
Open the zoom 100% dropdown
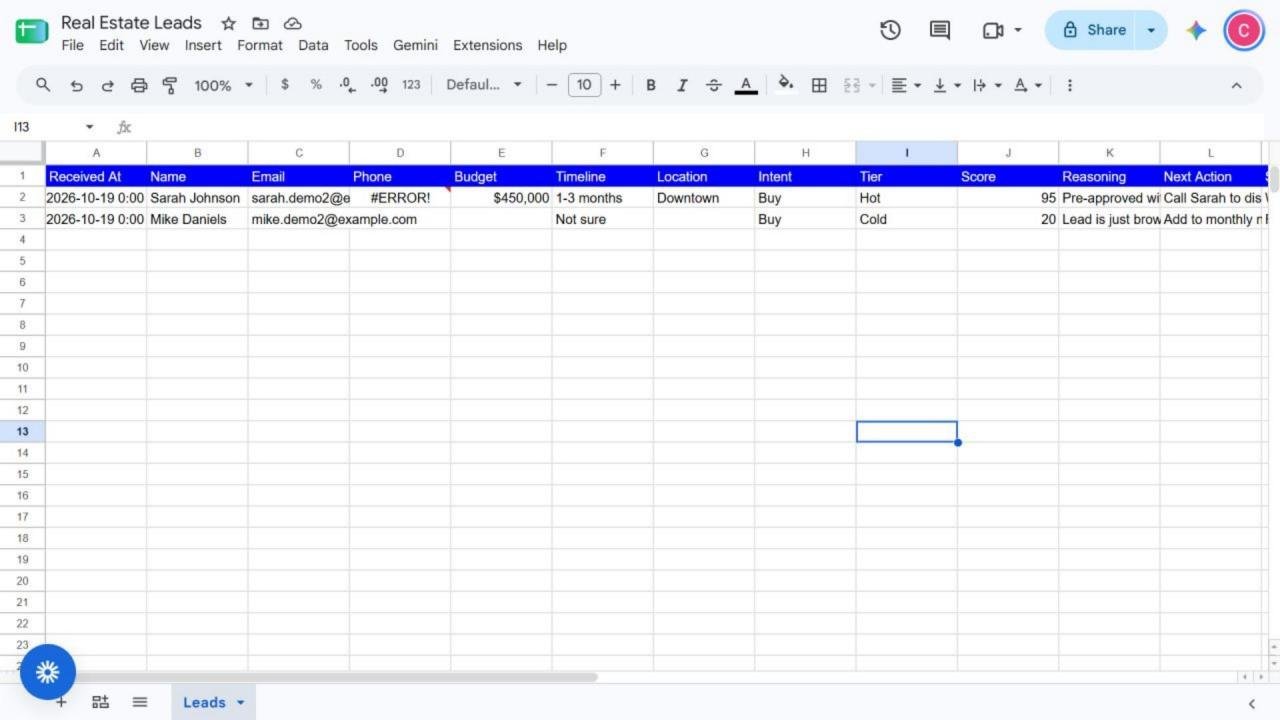[x=223, y=85]
